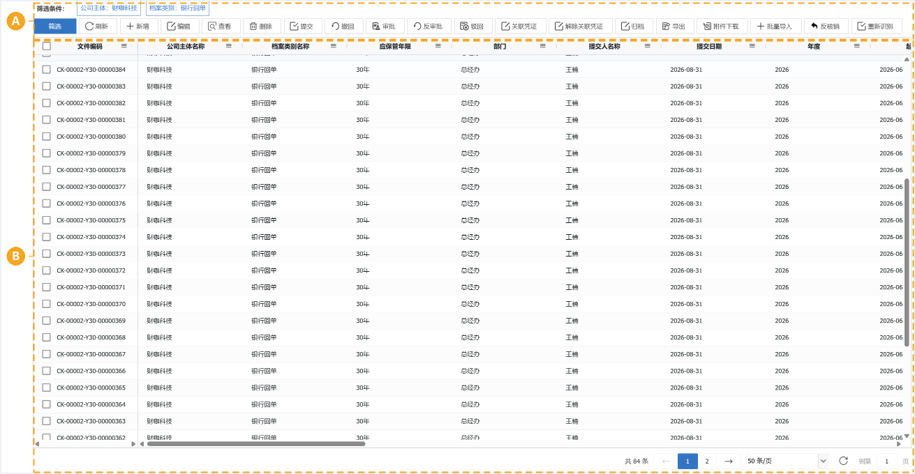The image size is (915, 474).
Task: Open the 50 条/页 page size dropdown
Action: [x=787, y=461]
